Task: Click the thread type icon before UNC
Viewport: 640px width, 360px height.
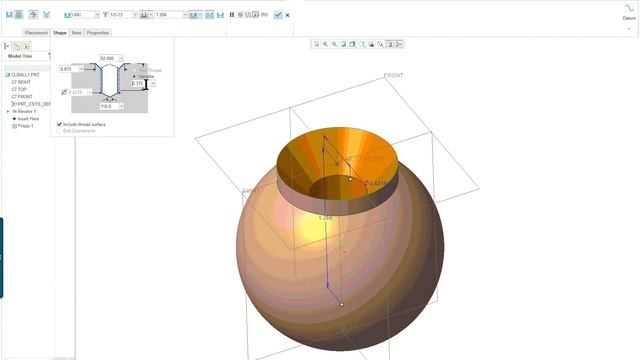Action: point(67,15)
